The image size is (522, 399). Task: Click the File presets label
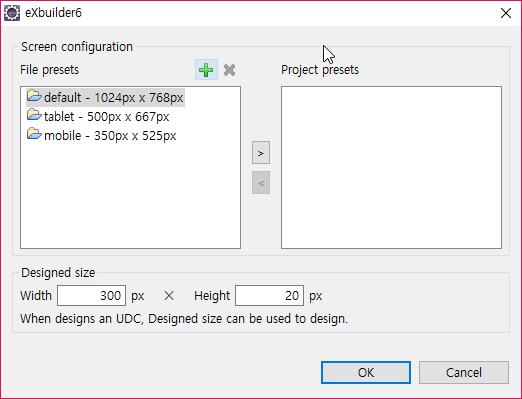tap(49, 70)
